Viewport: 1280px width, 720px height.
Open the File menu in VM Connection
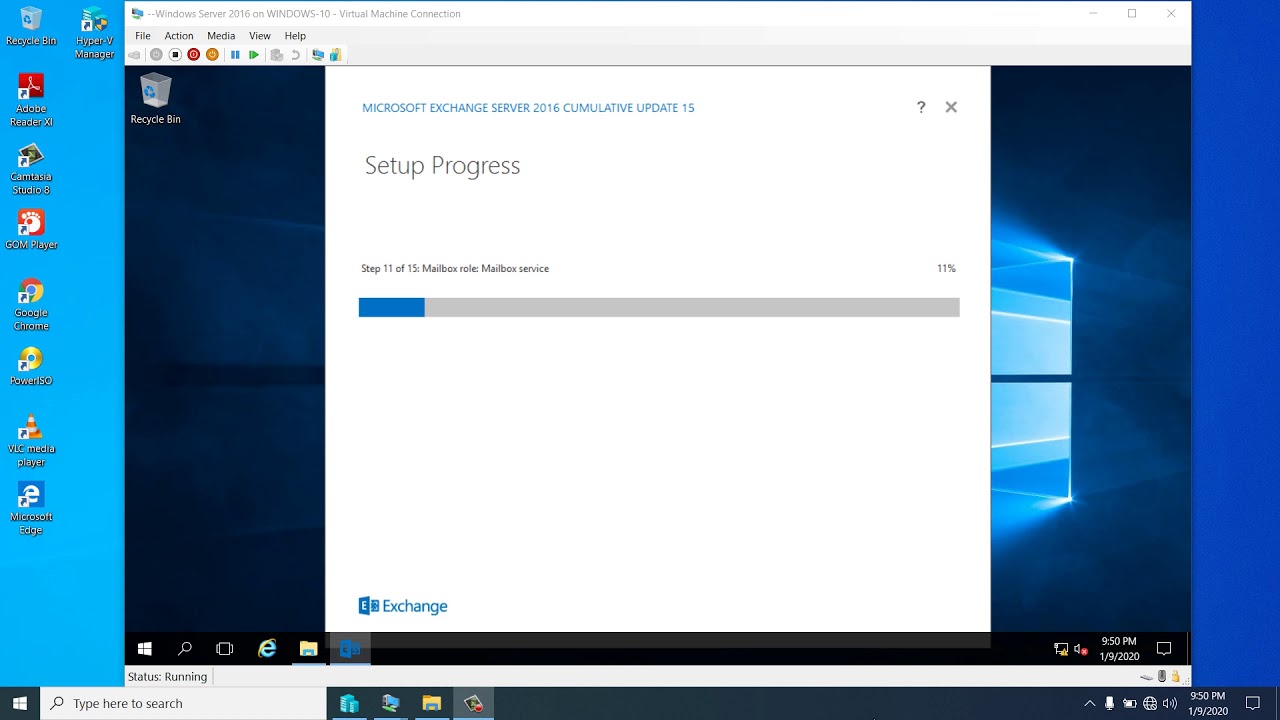(143, 36)
